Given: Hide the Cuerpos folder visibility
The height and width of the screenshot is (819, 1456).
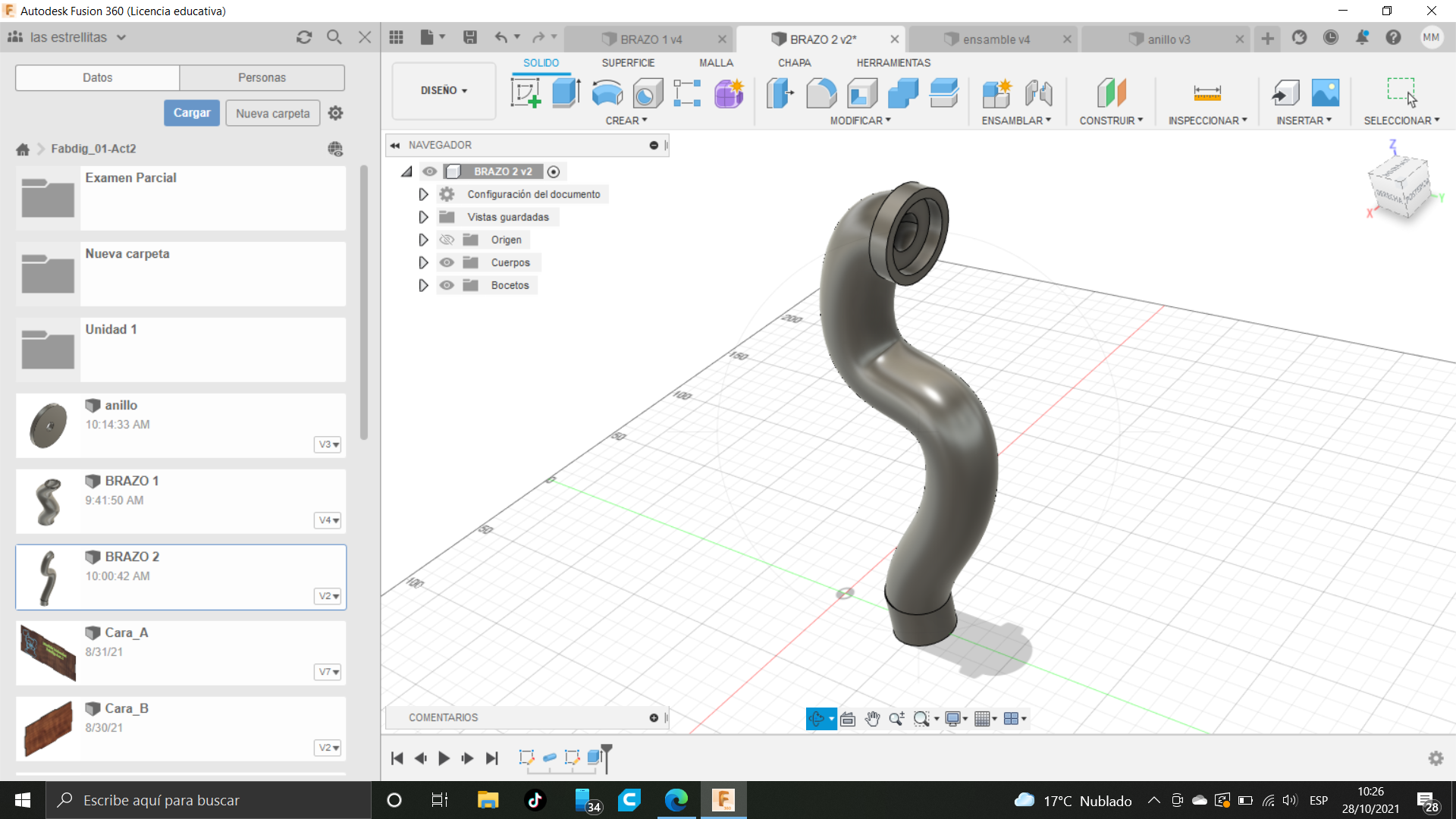Looking at the screenshot, I should coord(447,262).
